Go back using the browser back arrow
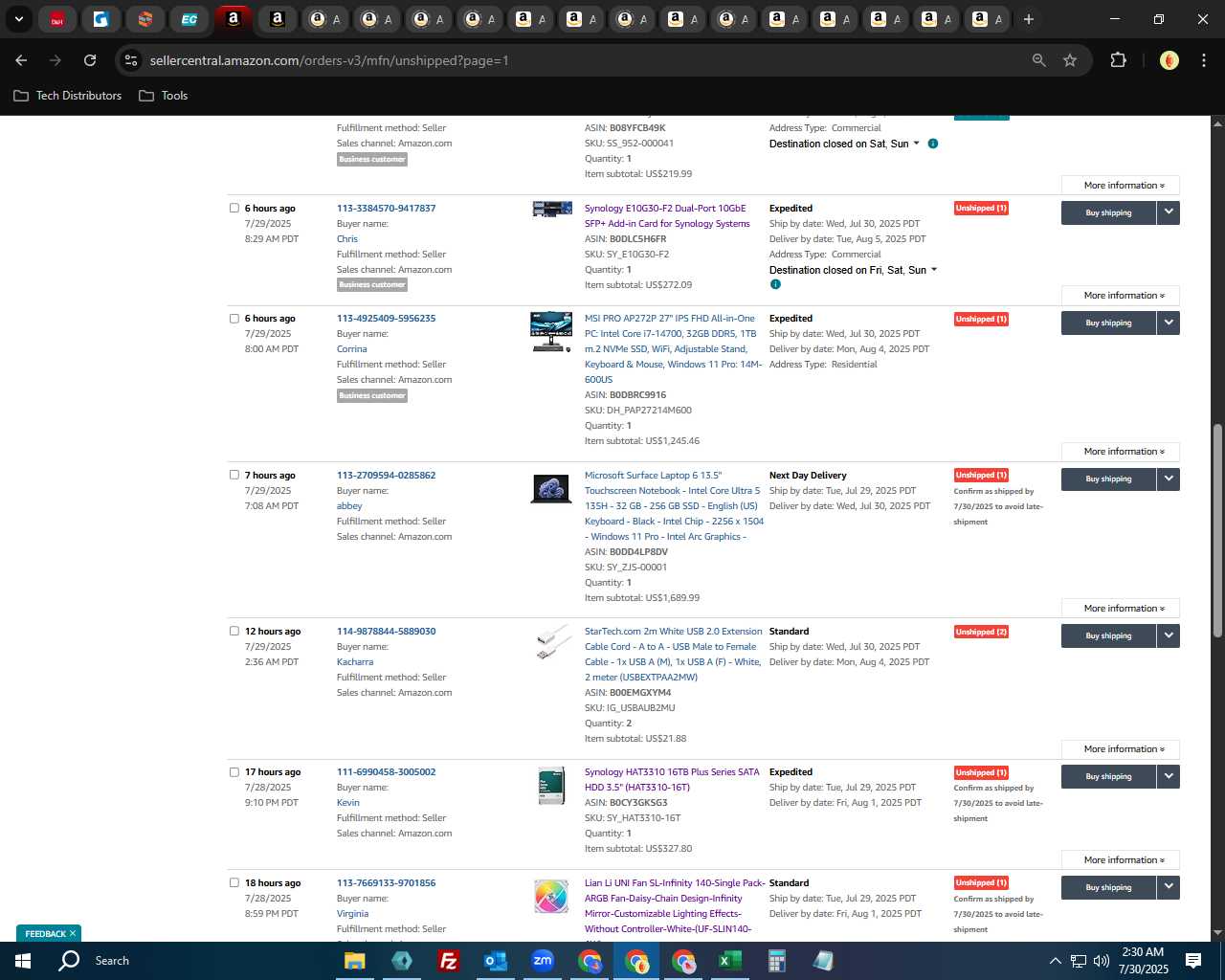The height and width of the screenshot is (980, 1225). 21,60
